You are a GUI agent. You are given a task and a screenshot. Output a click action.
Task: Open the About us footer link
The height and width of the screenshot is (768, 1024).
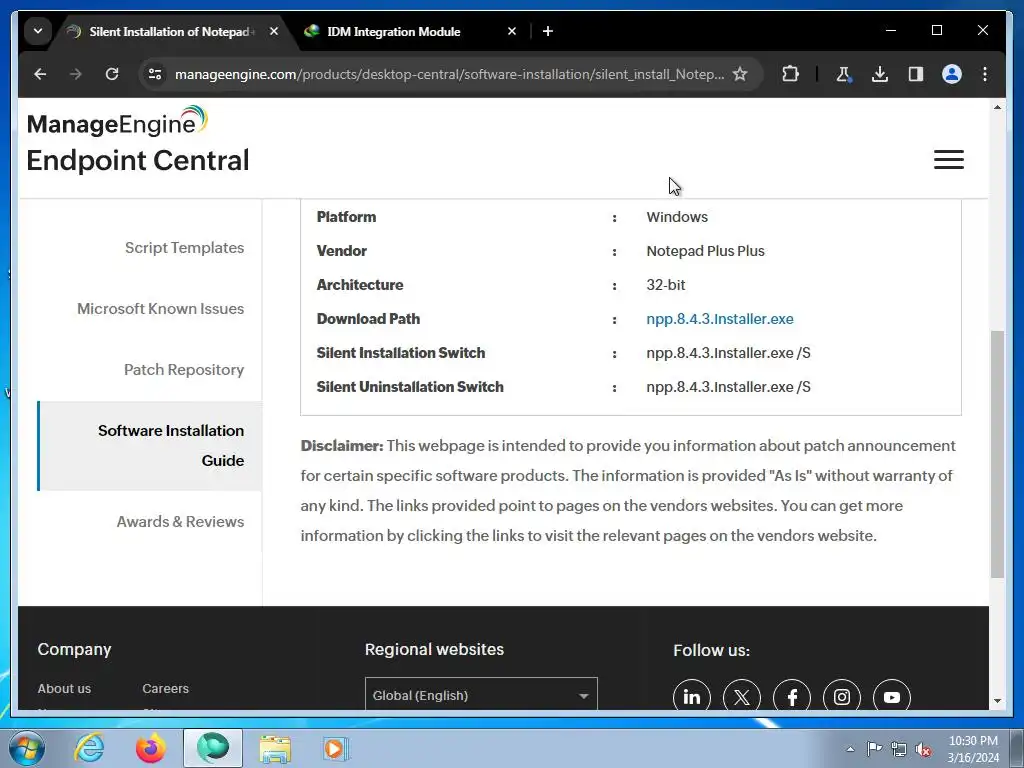point(64,689)
